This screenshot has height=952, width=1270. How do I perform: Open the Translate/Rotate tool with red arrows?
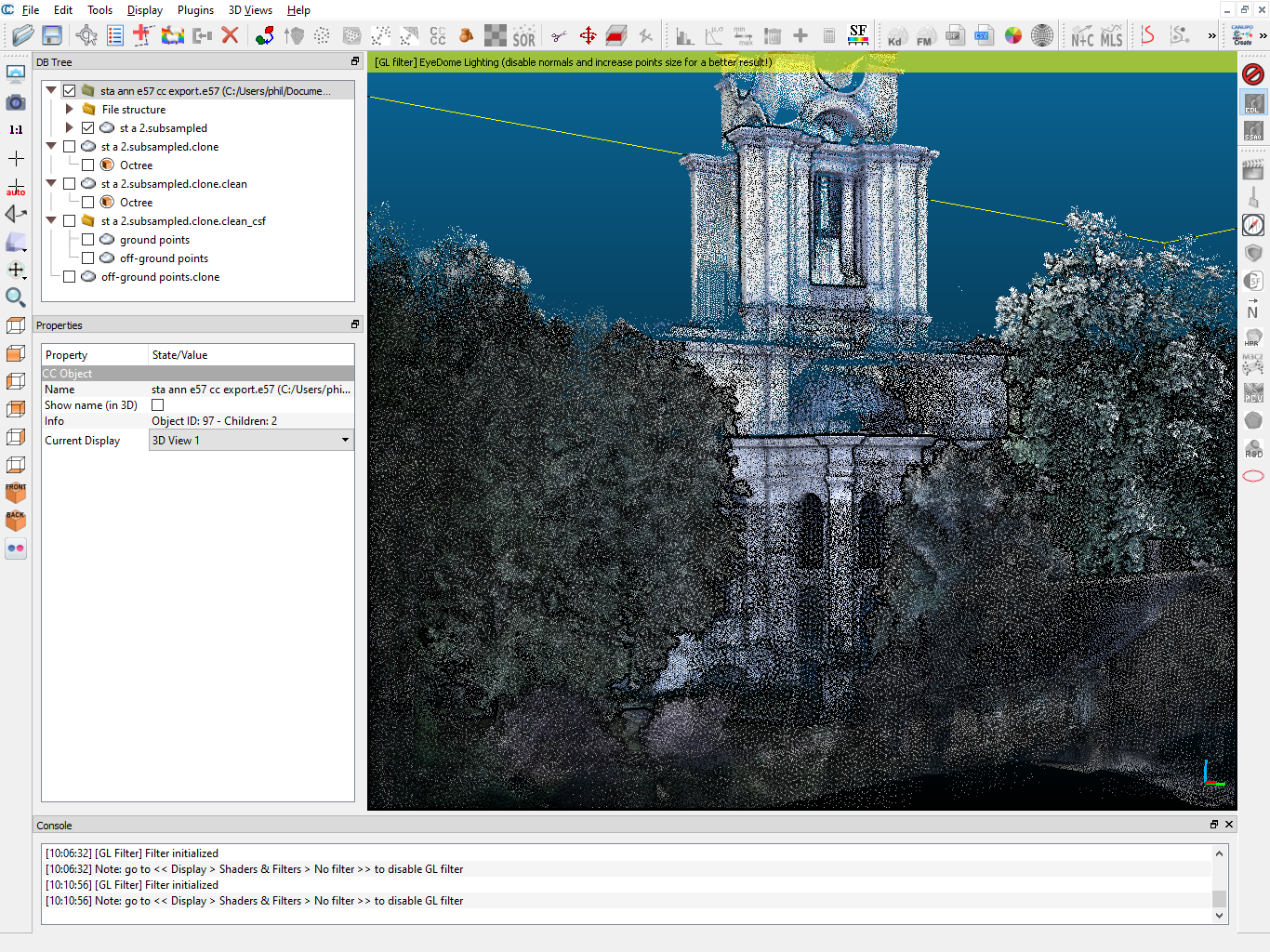click(x=588, y=36)
